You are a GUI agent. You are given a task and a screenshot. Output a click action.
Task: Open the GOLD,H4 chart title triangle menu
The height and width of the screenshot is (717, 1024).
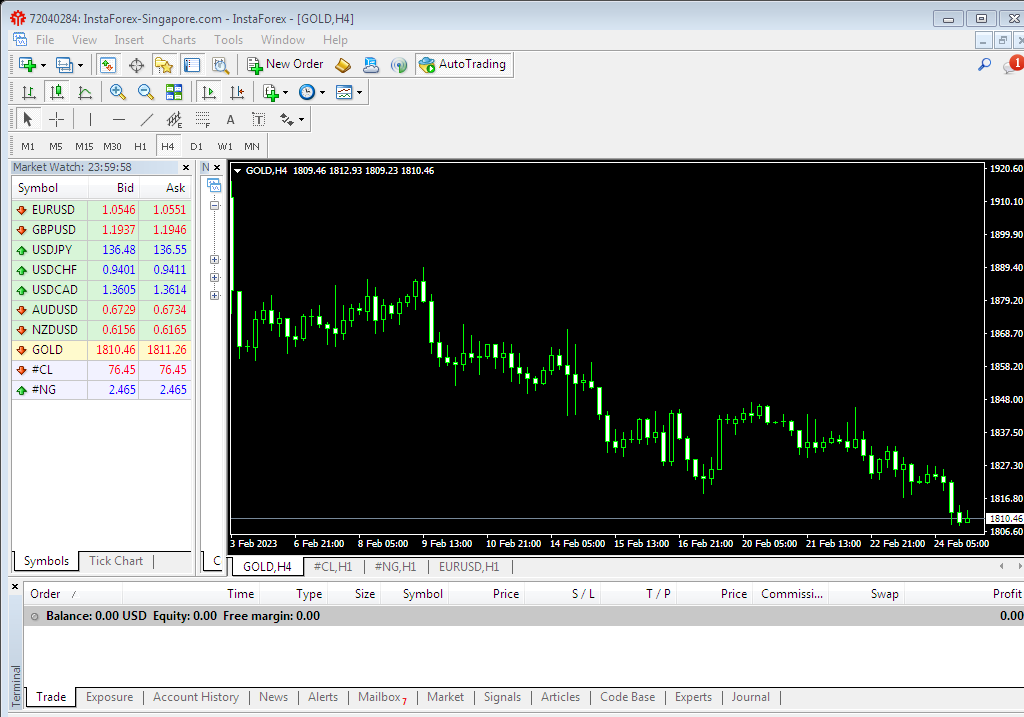(238, 171)
